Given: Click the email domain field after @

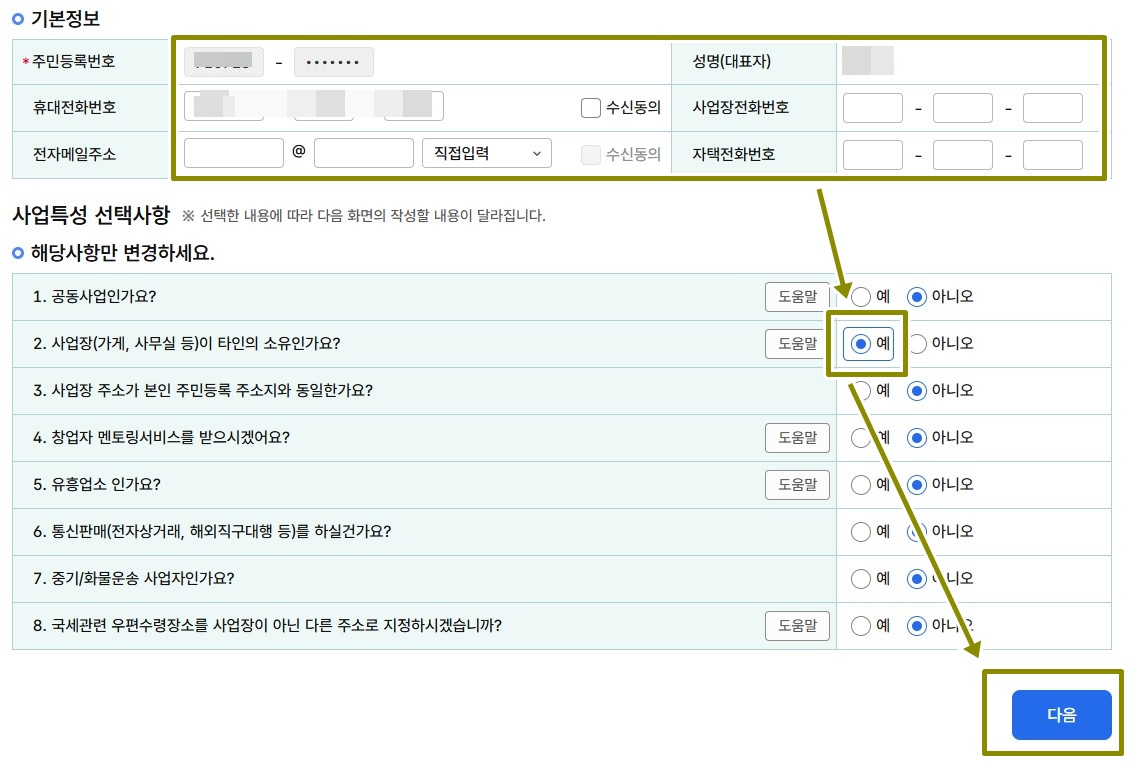Looking at the screenshot, I should pos(363,153).
